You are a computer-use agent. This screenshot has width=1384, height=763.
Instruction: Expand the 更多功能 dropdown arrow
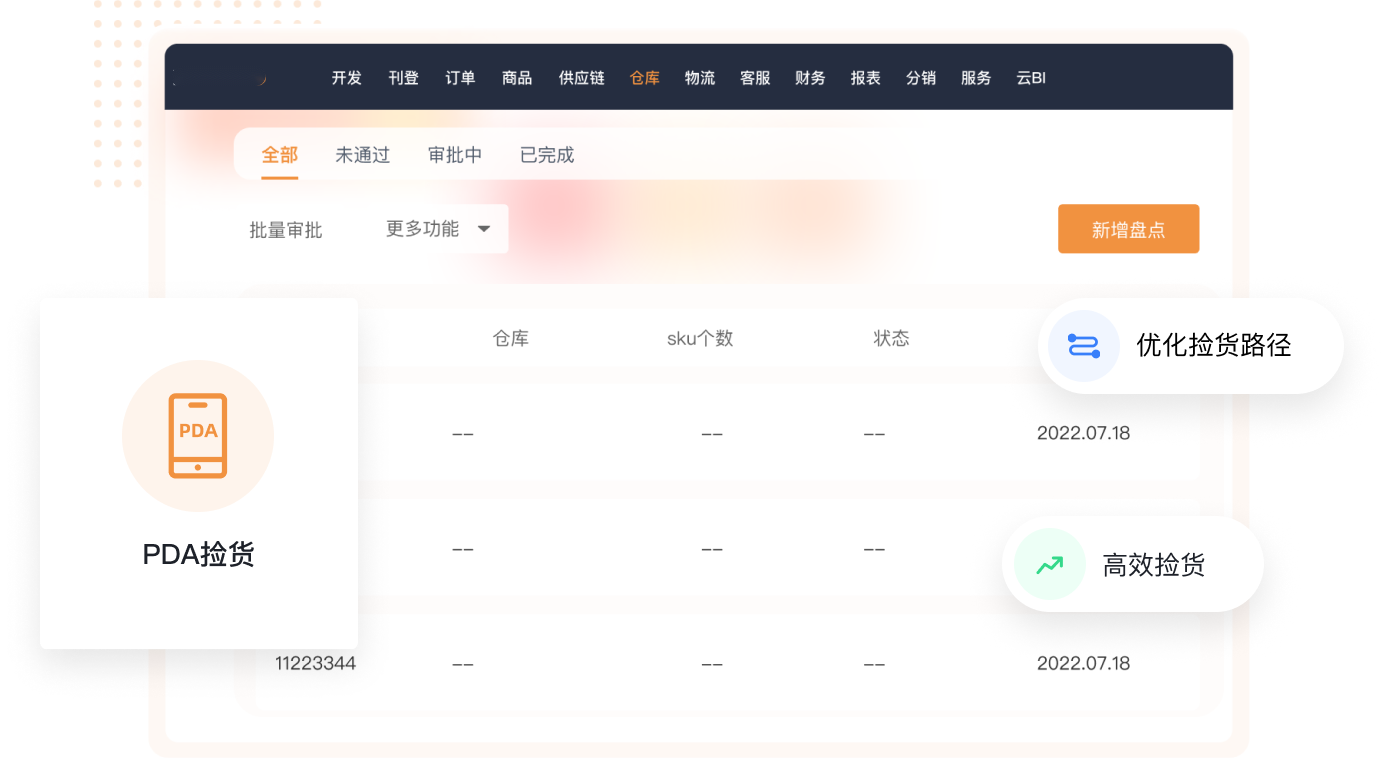point(484,229)
